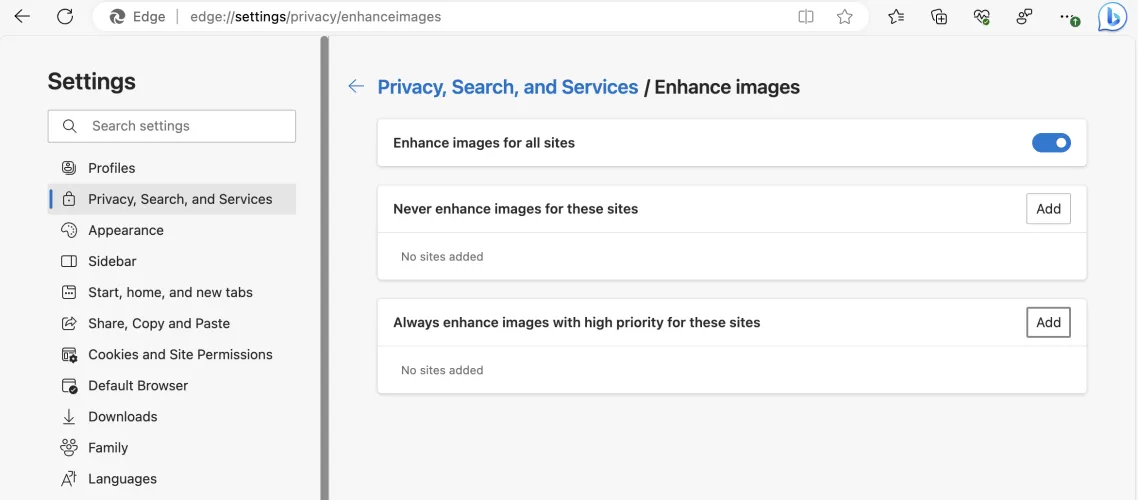This screenshot has width=1138, height=500.
Task: Go back using the blue arrow beside breadcrumb
Action: click(356, 87)
